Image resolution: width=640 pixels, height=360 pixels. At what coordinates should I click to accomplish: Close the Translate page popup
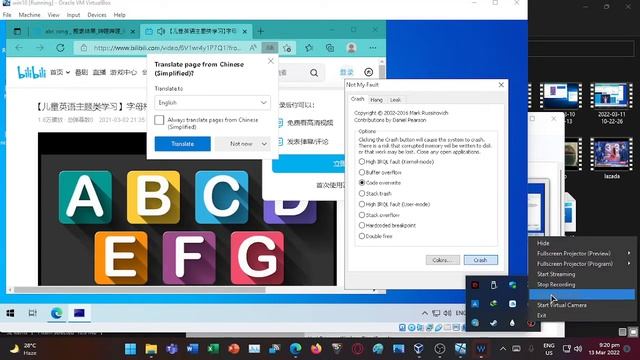click(271, 61)
